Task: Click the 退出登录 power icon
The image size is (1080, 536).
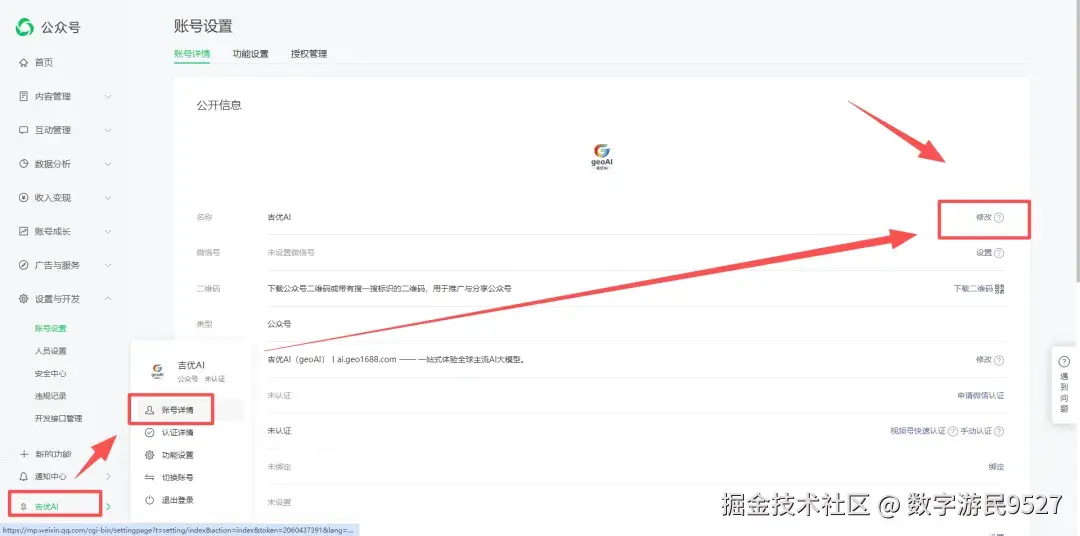Action: tap(149, 500)
